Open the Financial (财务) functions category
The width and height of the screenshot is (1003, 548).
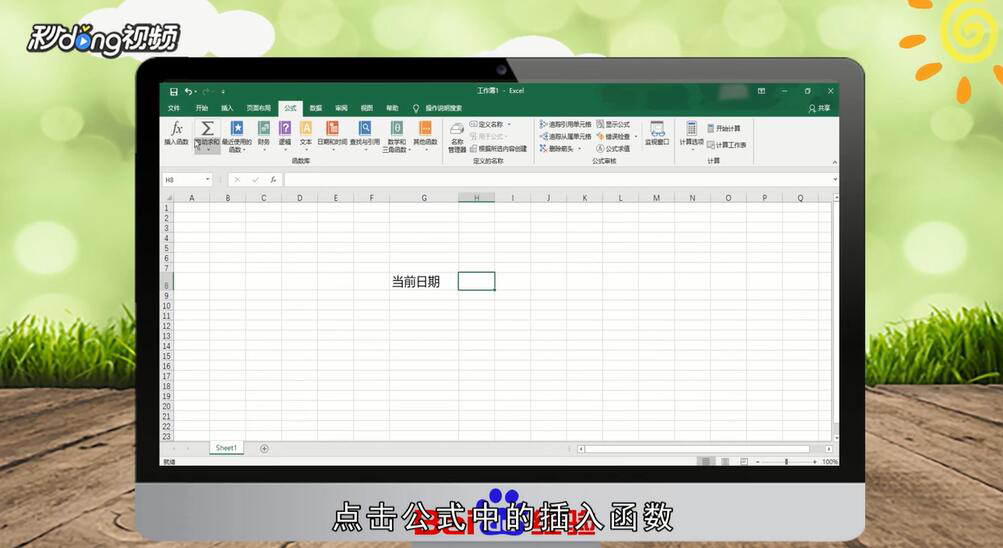coord(264,134)
